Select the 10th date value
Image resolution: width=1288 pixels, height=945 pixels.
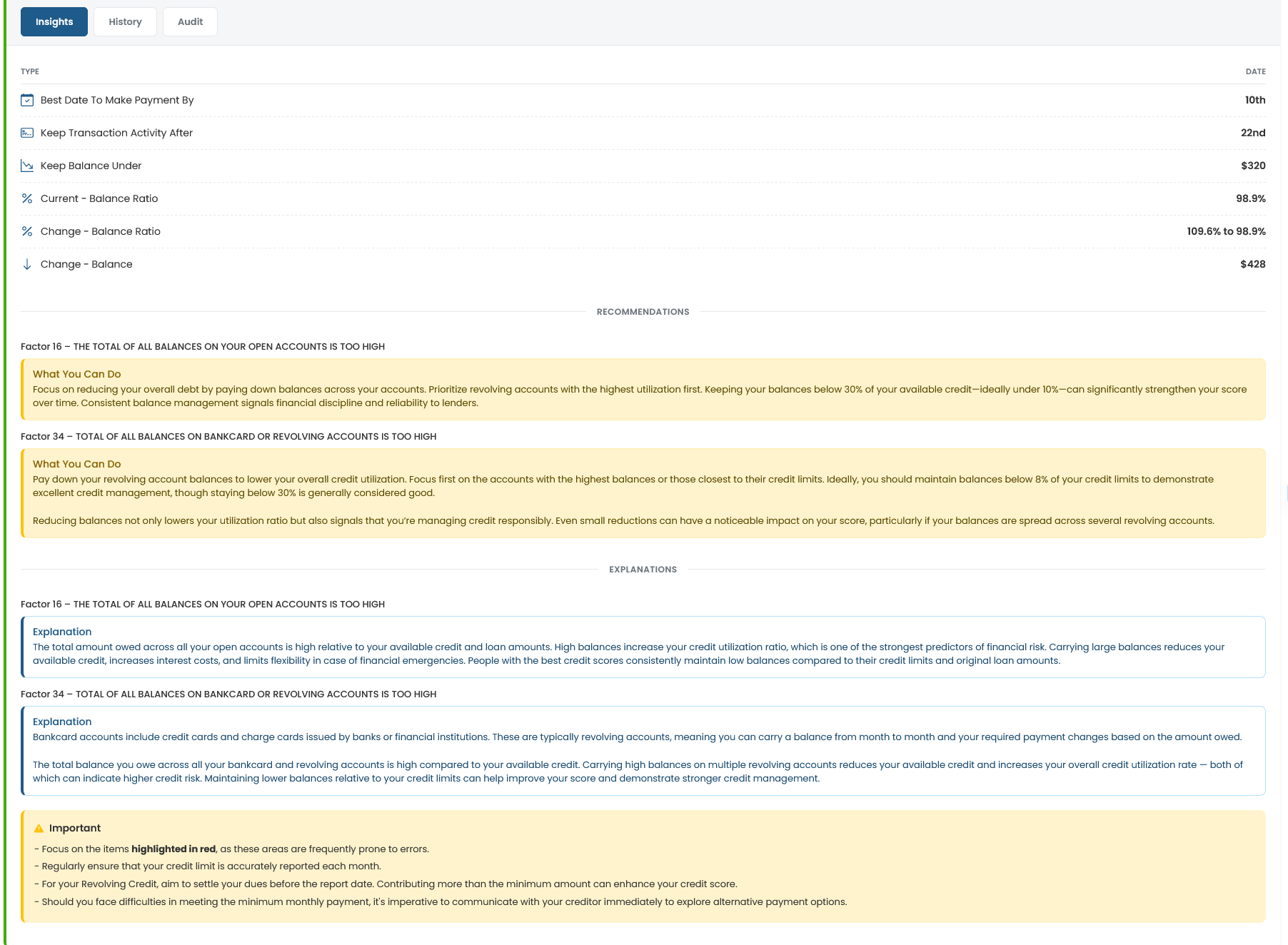[1254, 100]
